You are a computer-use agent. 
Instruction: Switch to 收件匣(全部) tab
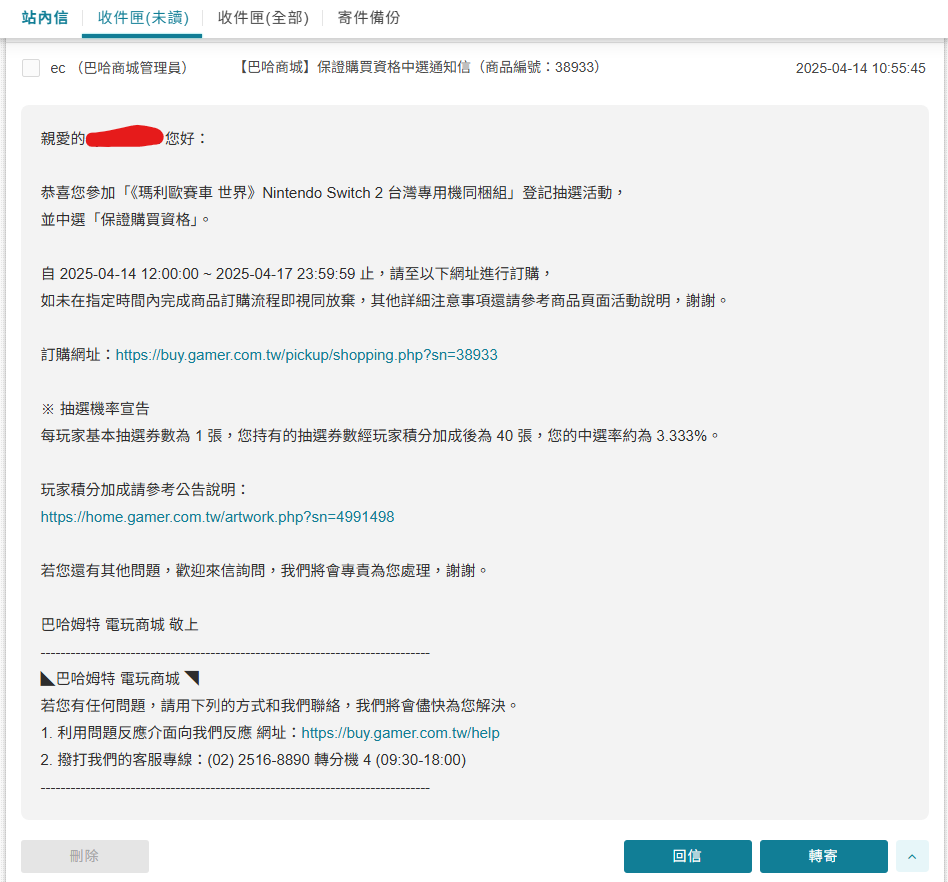263,18
